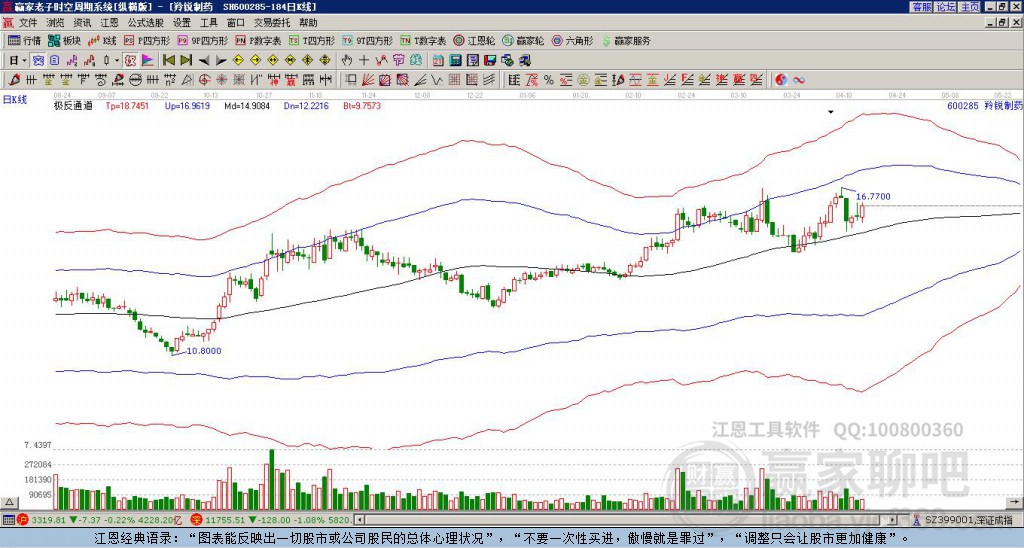Click the infinity loop icon

(x=799, y=80)
